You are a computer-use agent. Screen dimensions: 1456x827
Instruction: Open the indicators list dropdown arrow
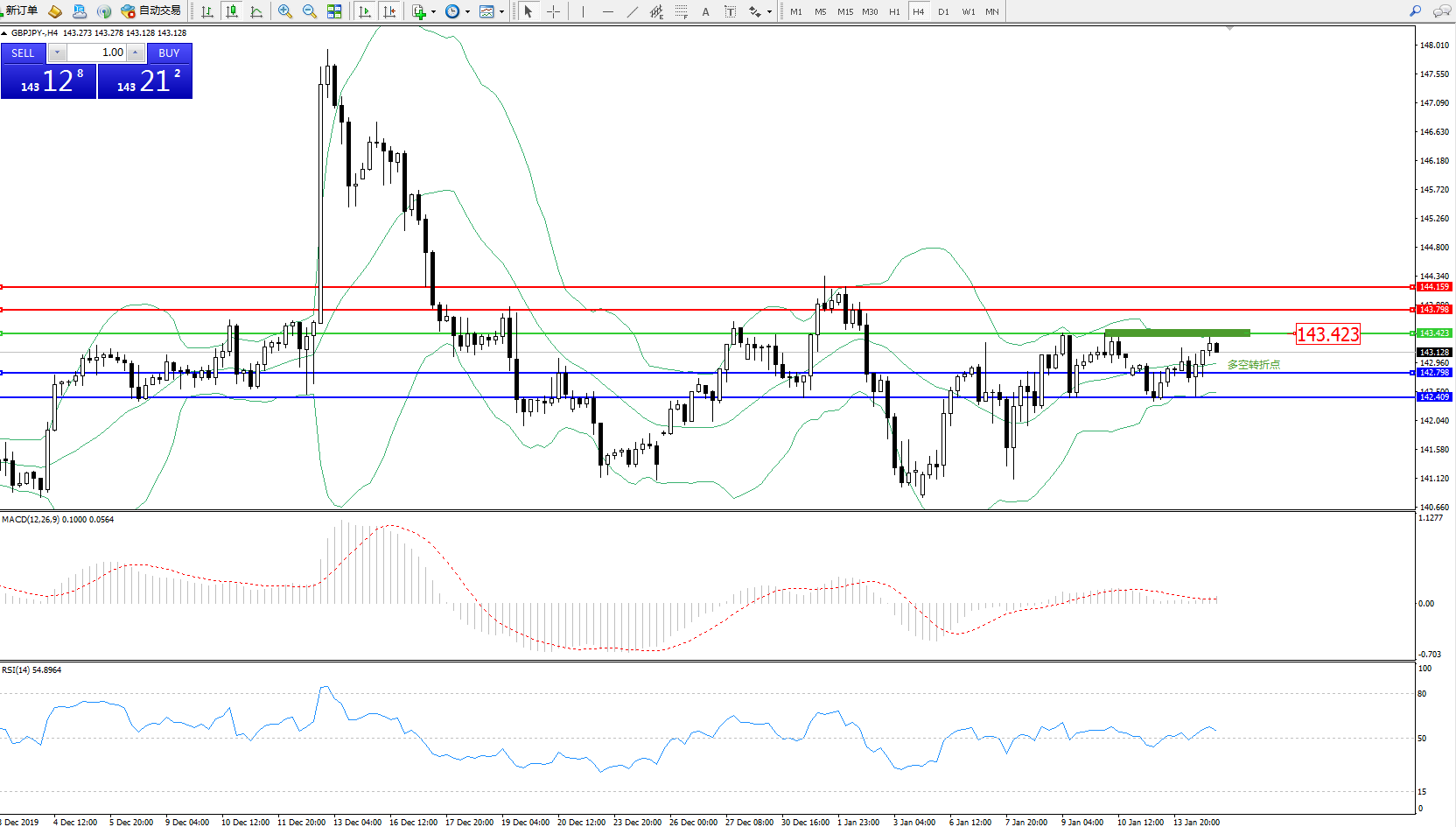click(433, 12)
